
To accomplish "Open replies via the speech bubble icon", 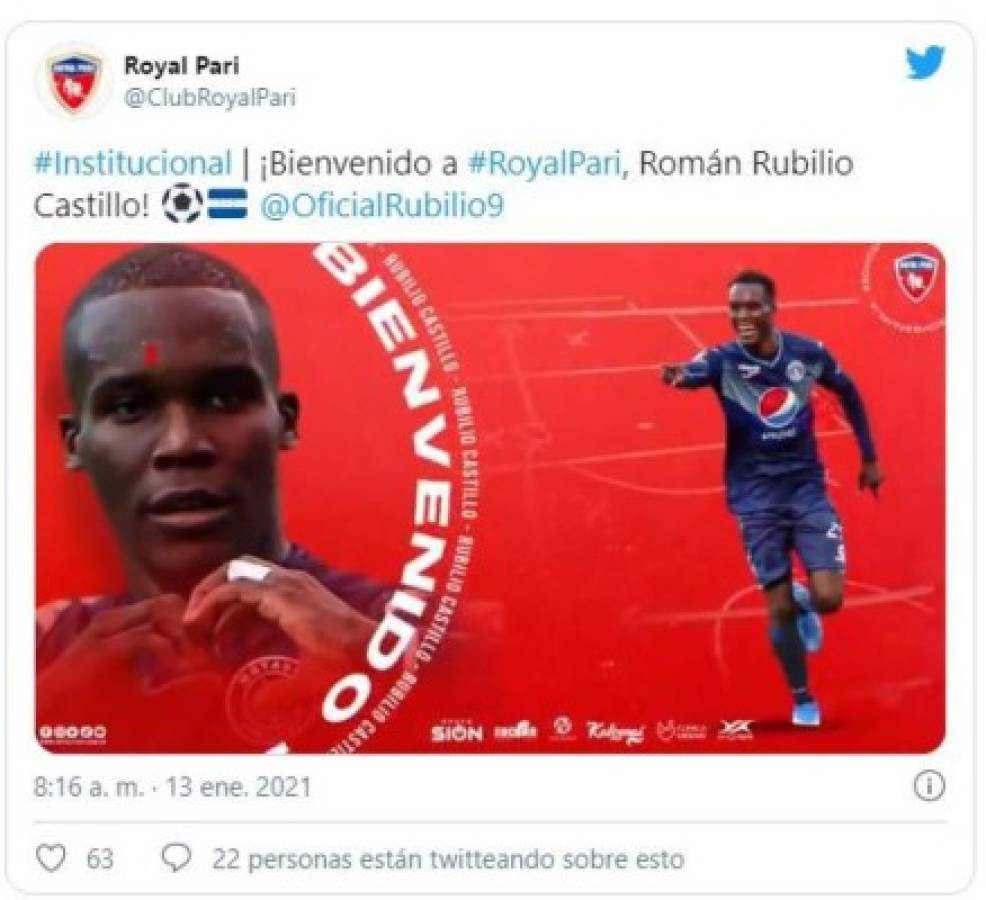I will 177,858.
